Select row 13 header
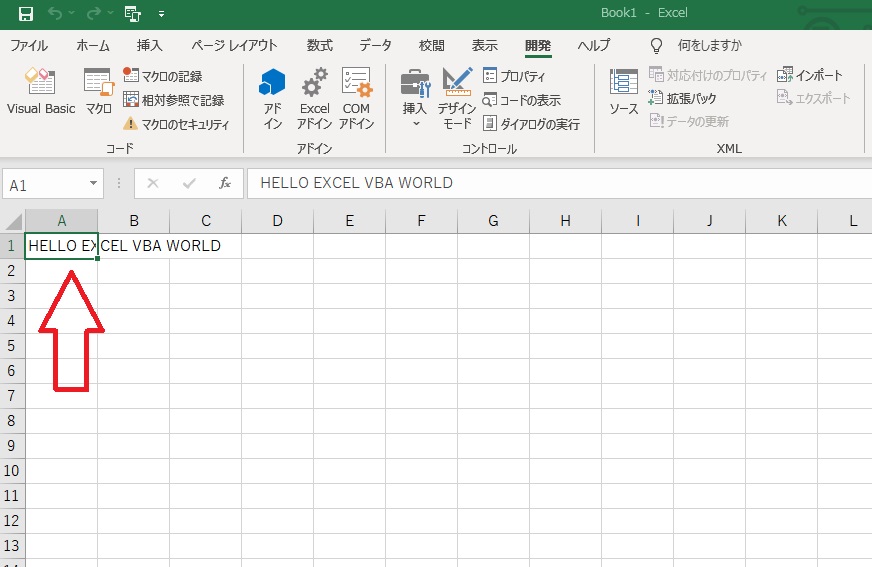Viewport: 872px width, 567px height. pos(12,546)
